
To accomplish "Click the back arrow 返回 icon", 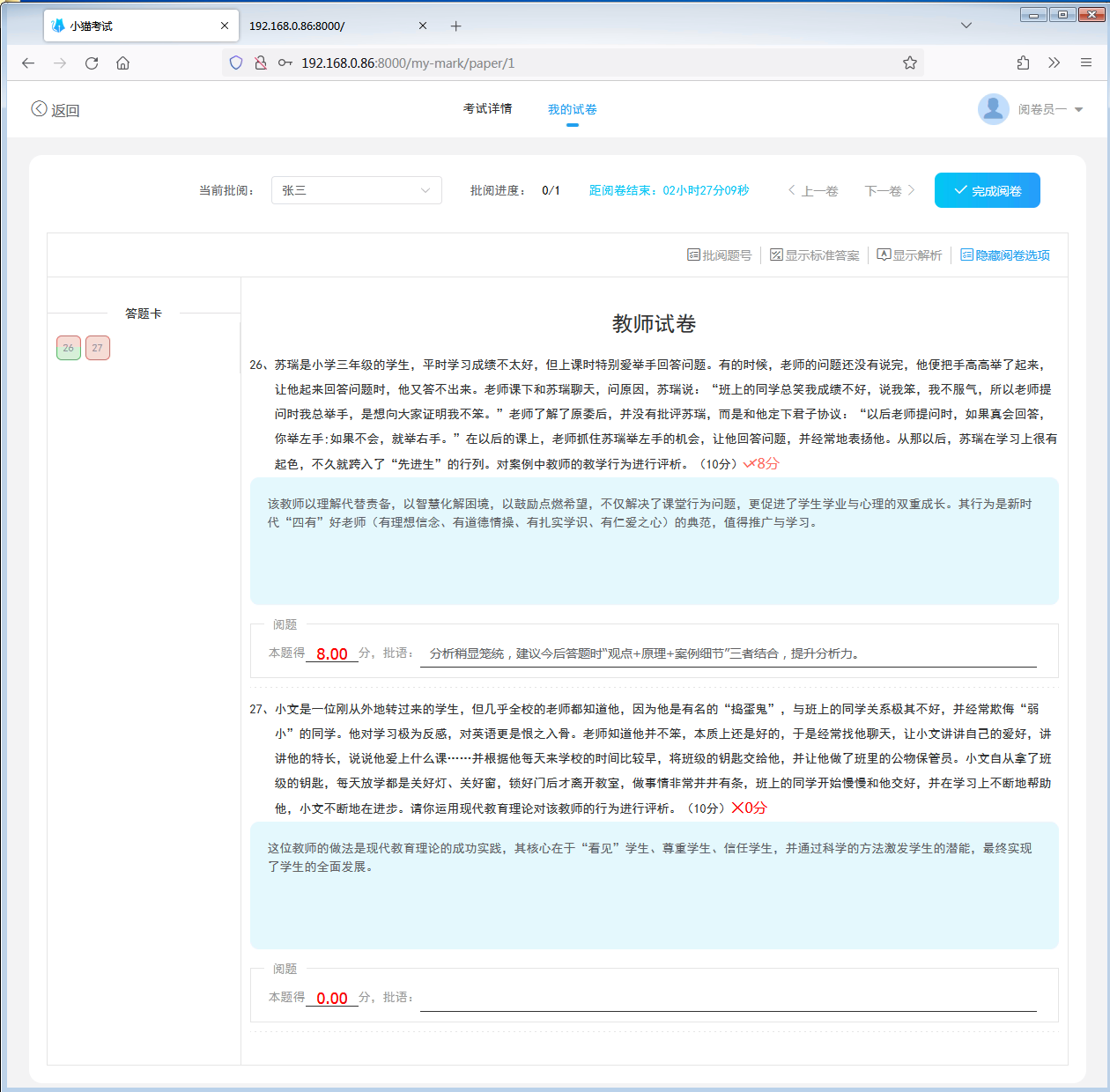I will click(39, 109).
